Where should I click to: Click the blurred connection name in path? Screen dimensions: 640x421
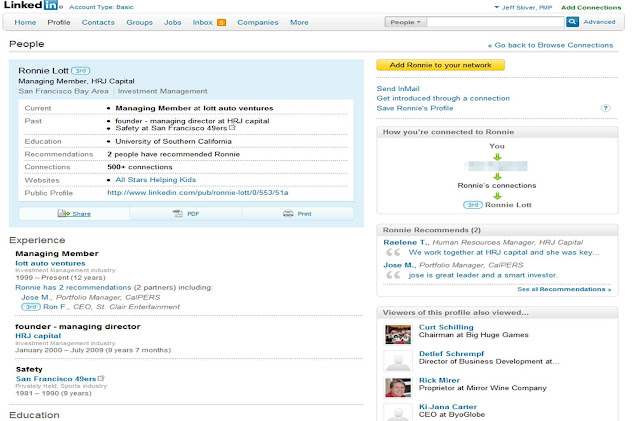[496, 166]
